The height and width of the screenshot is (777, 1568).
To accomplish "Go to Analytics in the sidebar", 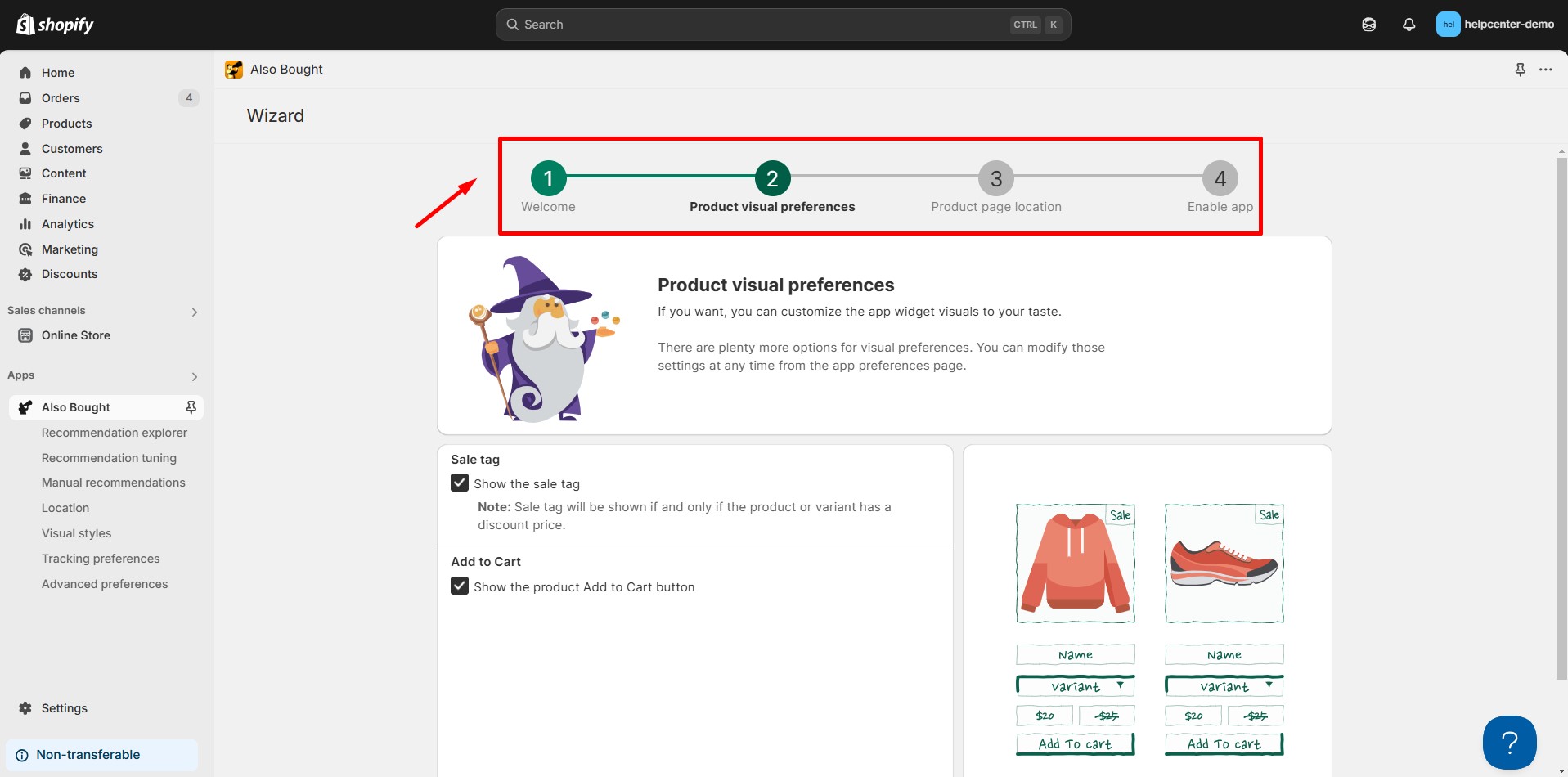I will point(67,224).
